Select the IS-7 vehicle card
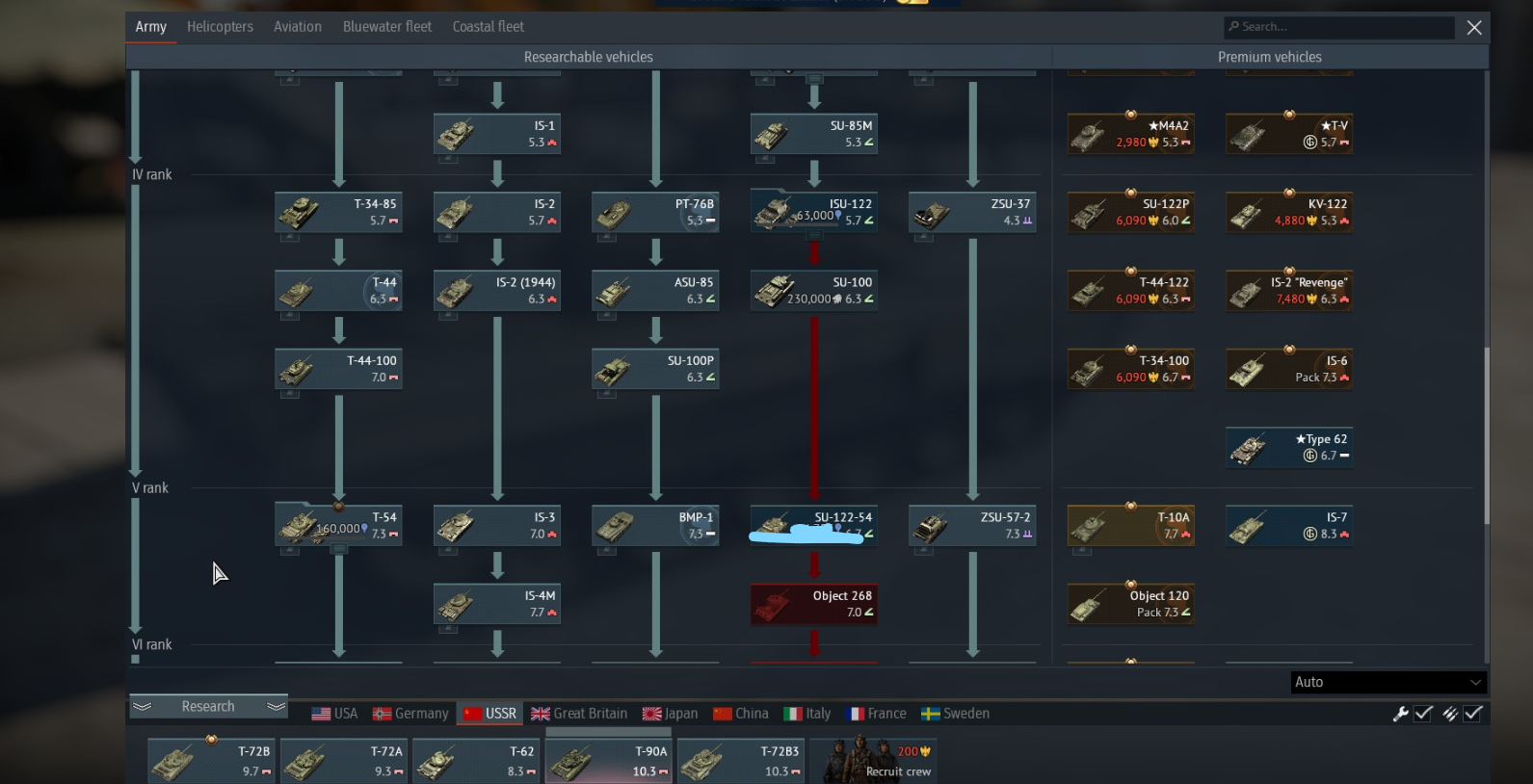1533x784 pixels. (x=1289, y=526)
